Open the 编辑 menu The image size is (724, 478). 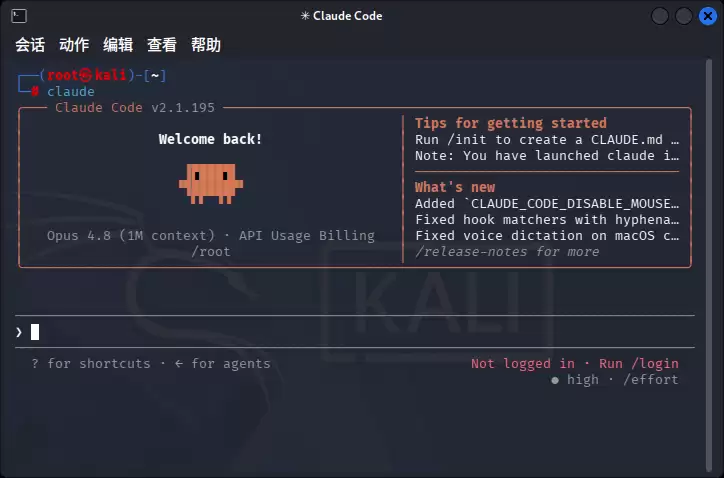pyautogui.click(x=118, y=45)
